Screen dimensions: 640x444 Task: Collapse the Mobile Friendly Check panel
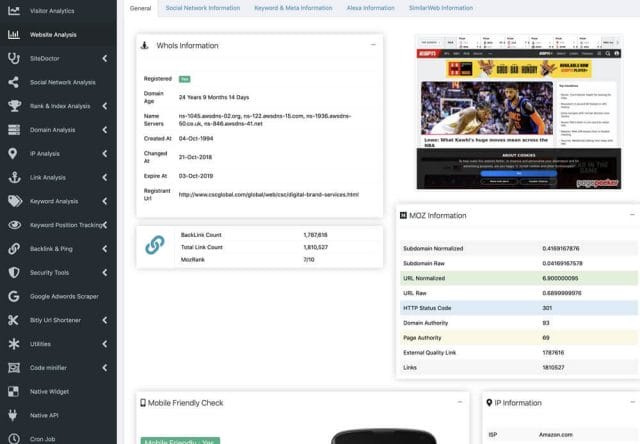(459, 402)
